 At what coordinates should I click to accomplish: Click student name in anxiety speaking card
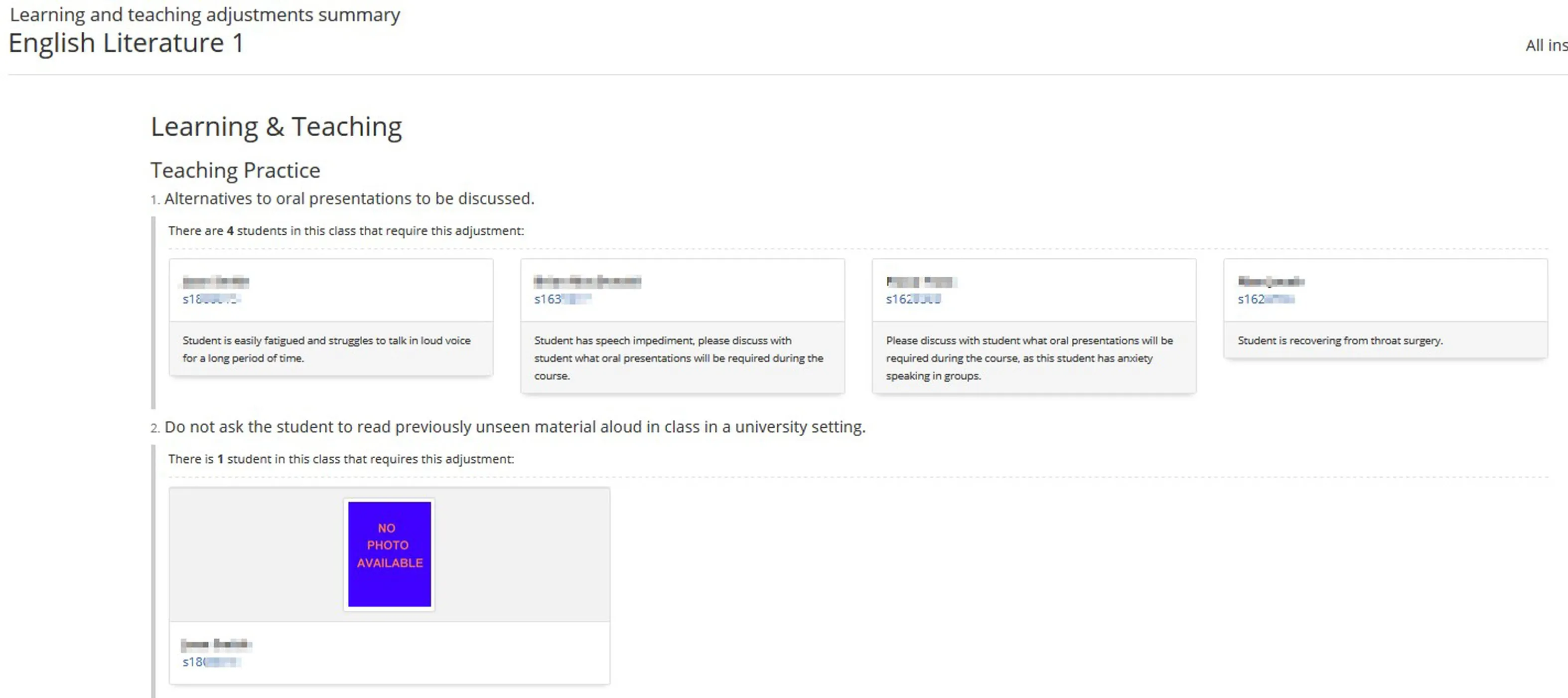pyautogui.click(x=920, y=281)
